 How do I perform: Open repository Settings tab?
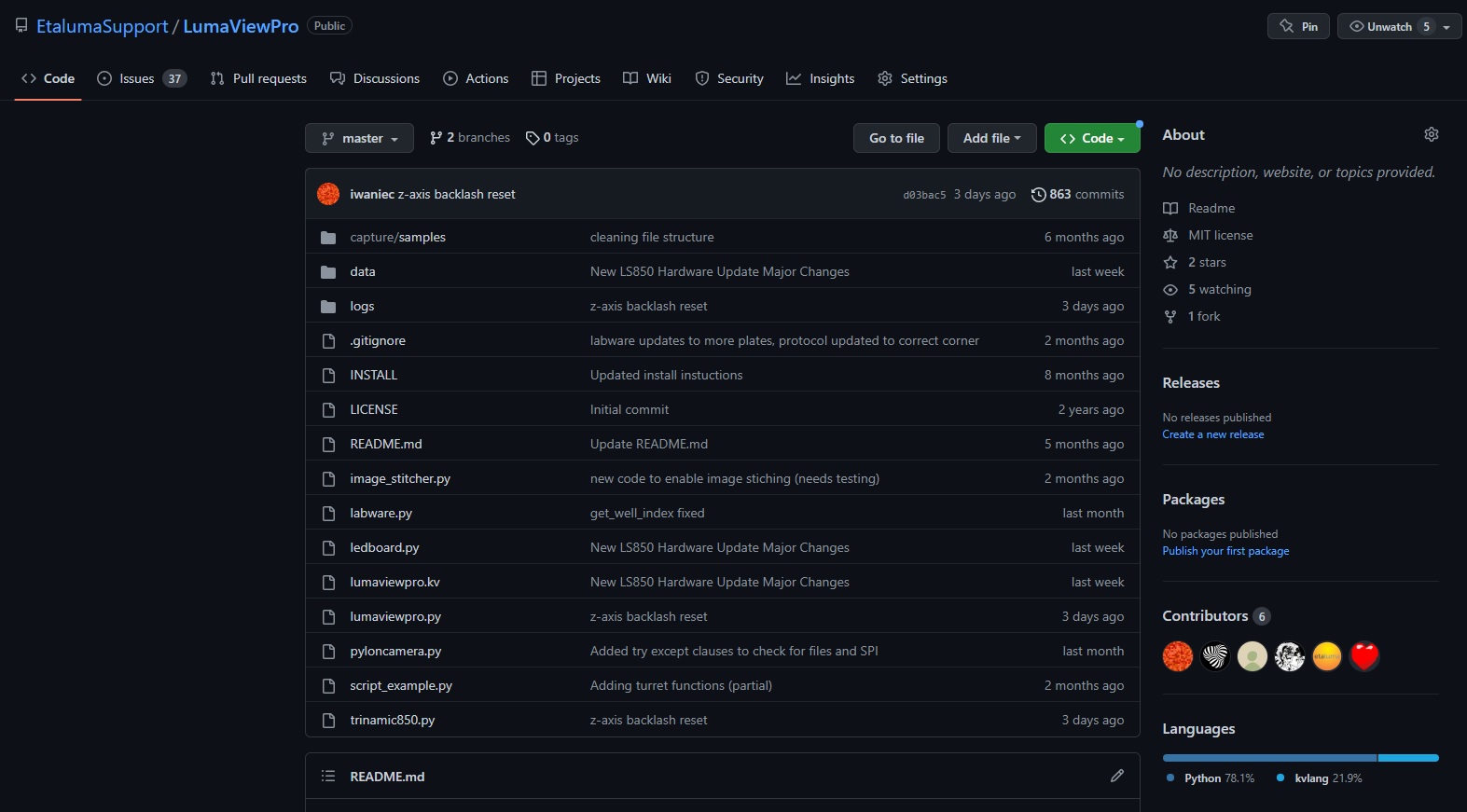click(913, 78)
